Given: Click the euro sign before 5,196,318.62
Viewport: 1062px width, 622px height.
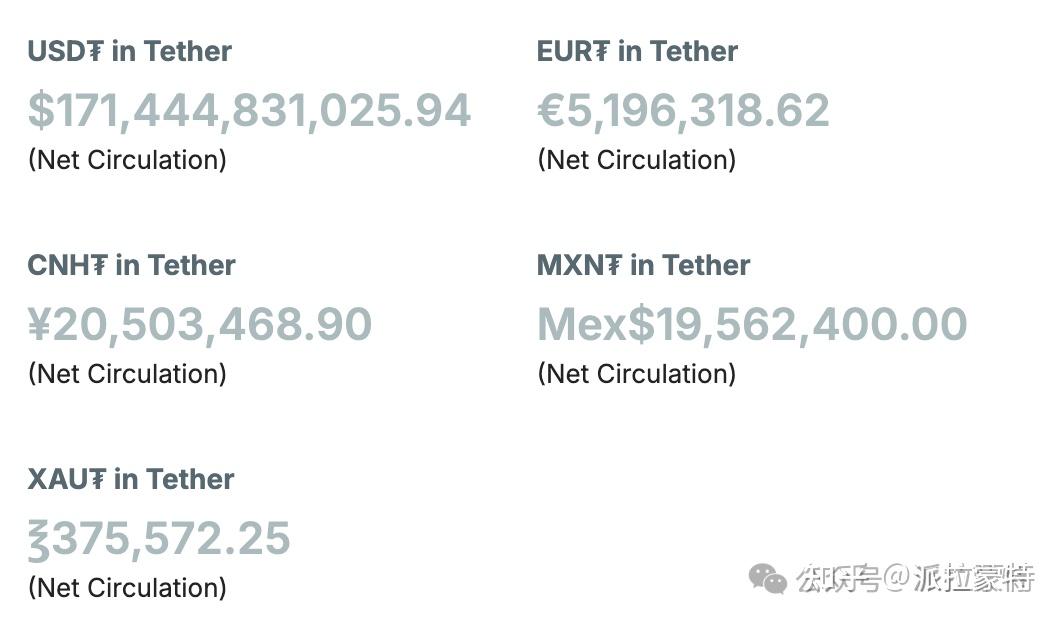Looking at the screenshot, I should coord(551,111).
